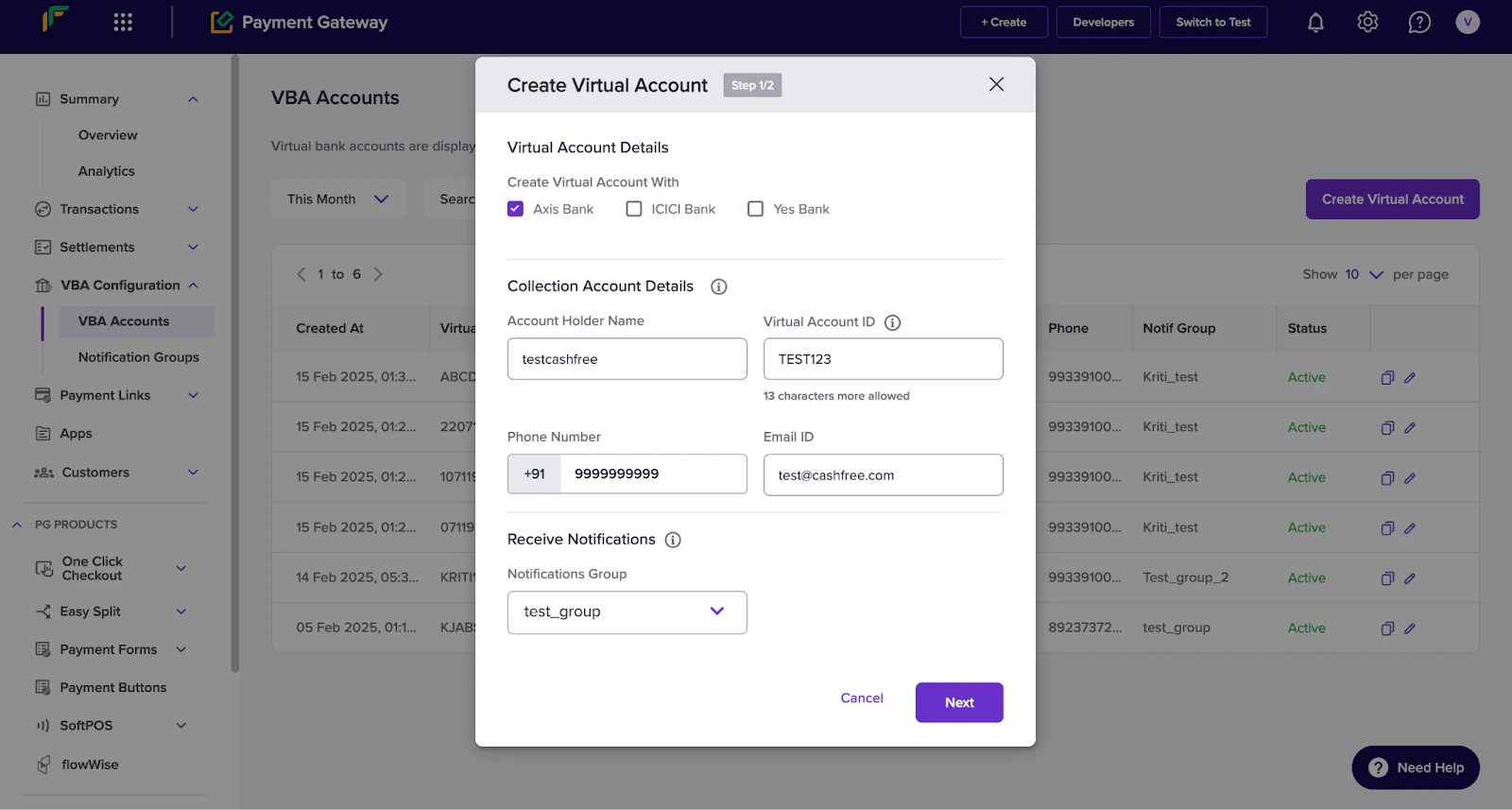Open the Need Help widget
Image resolution: width=1512 pixels, height=810 pixels.
pyautogui.click(x=1416, y=767)
